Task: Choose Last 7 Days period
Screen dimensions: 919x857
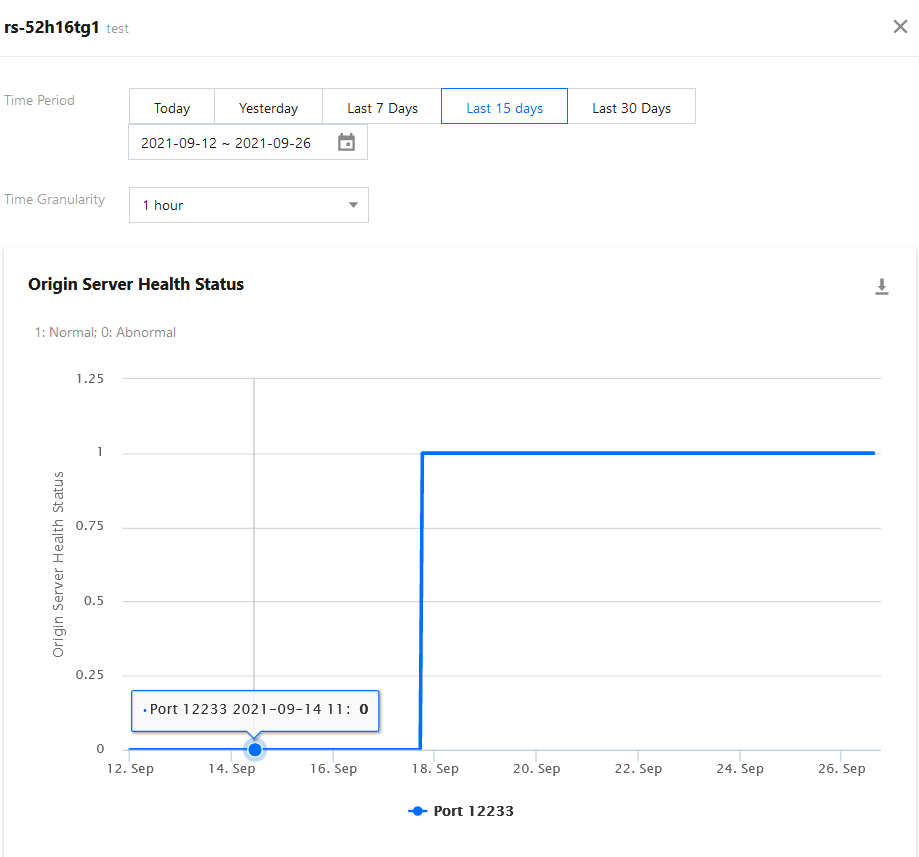Action: click(382, 108)
